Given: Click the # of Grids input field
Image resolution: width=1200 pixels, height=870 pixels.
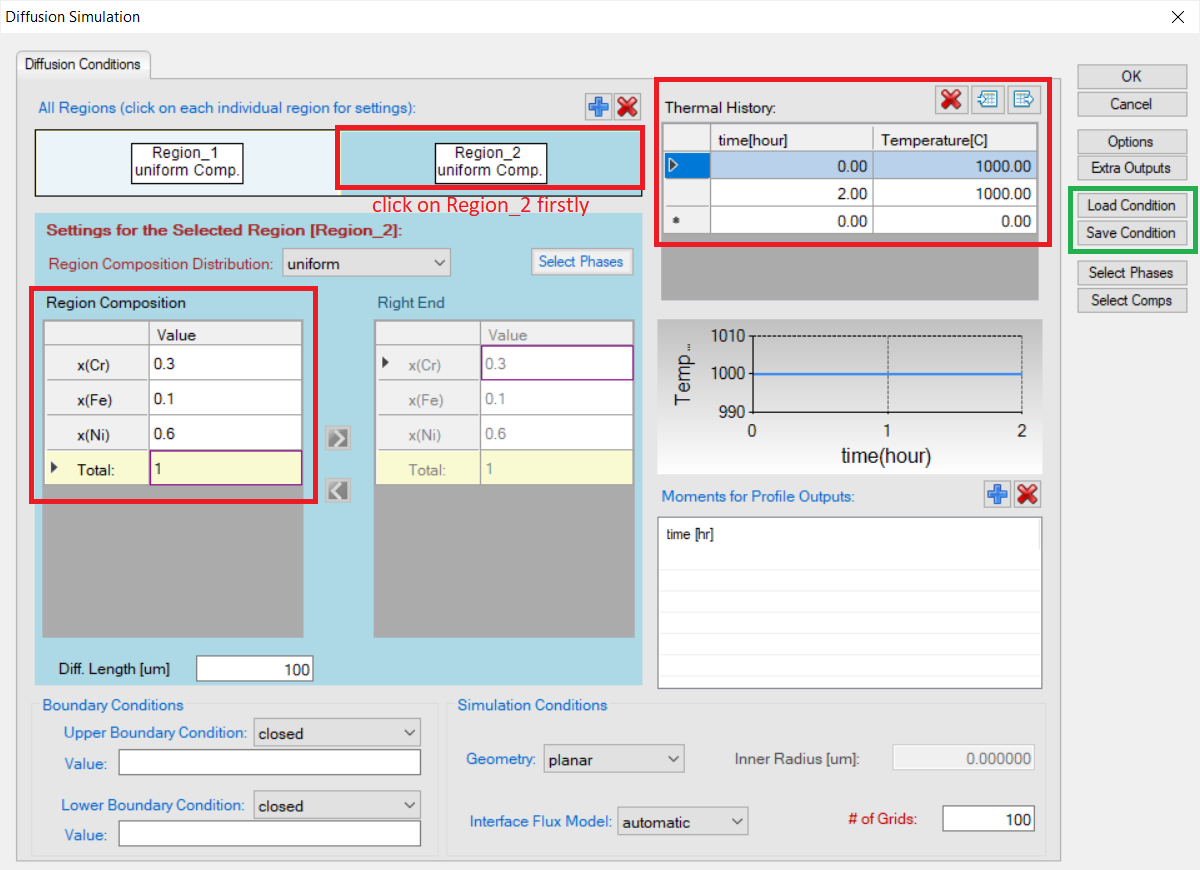Looking at the screenshot, I should (x=987, y=819).
